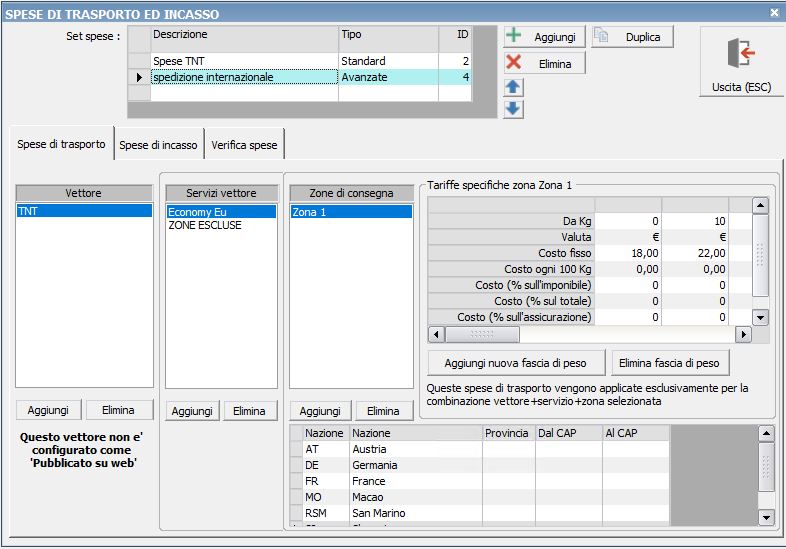Delete the selected Servizi vettore entry
The image size is (786, 549).
coord(249,411)
